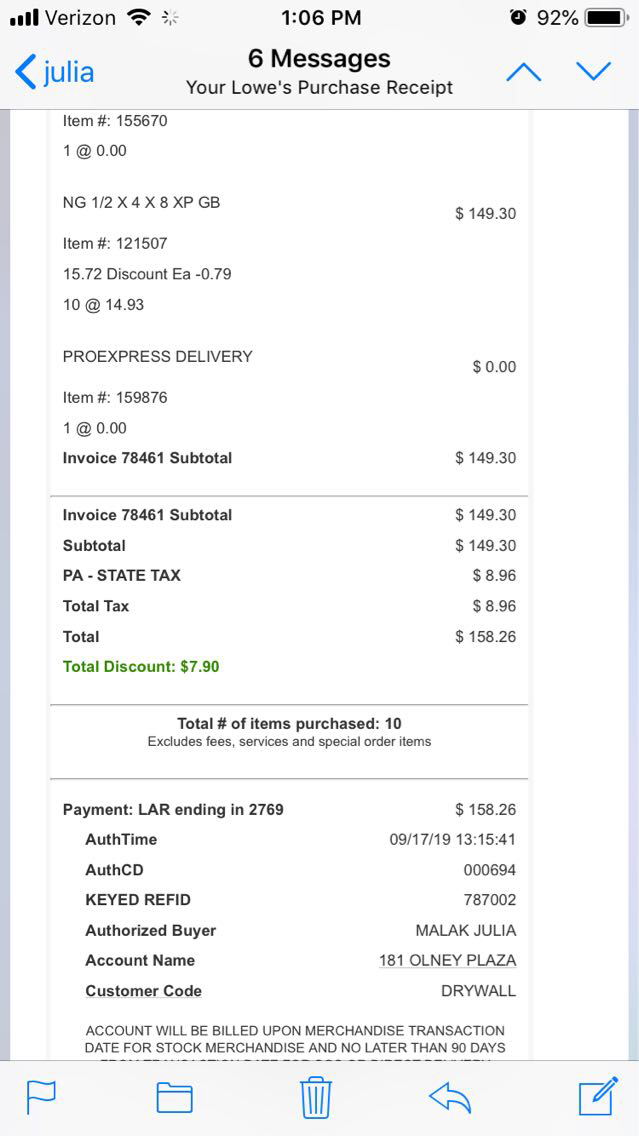Go to previous message with up arrow
The height and width of the screenshot is (1136, 639).
524,72
